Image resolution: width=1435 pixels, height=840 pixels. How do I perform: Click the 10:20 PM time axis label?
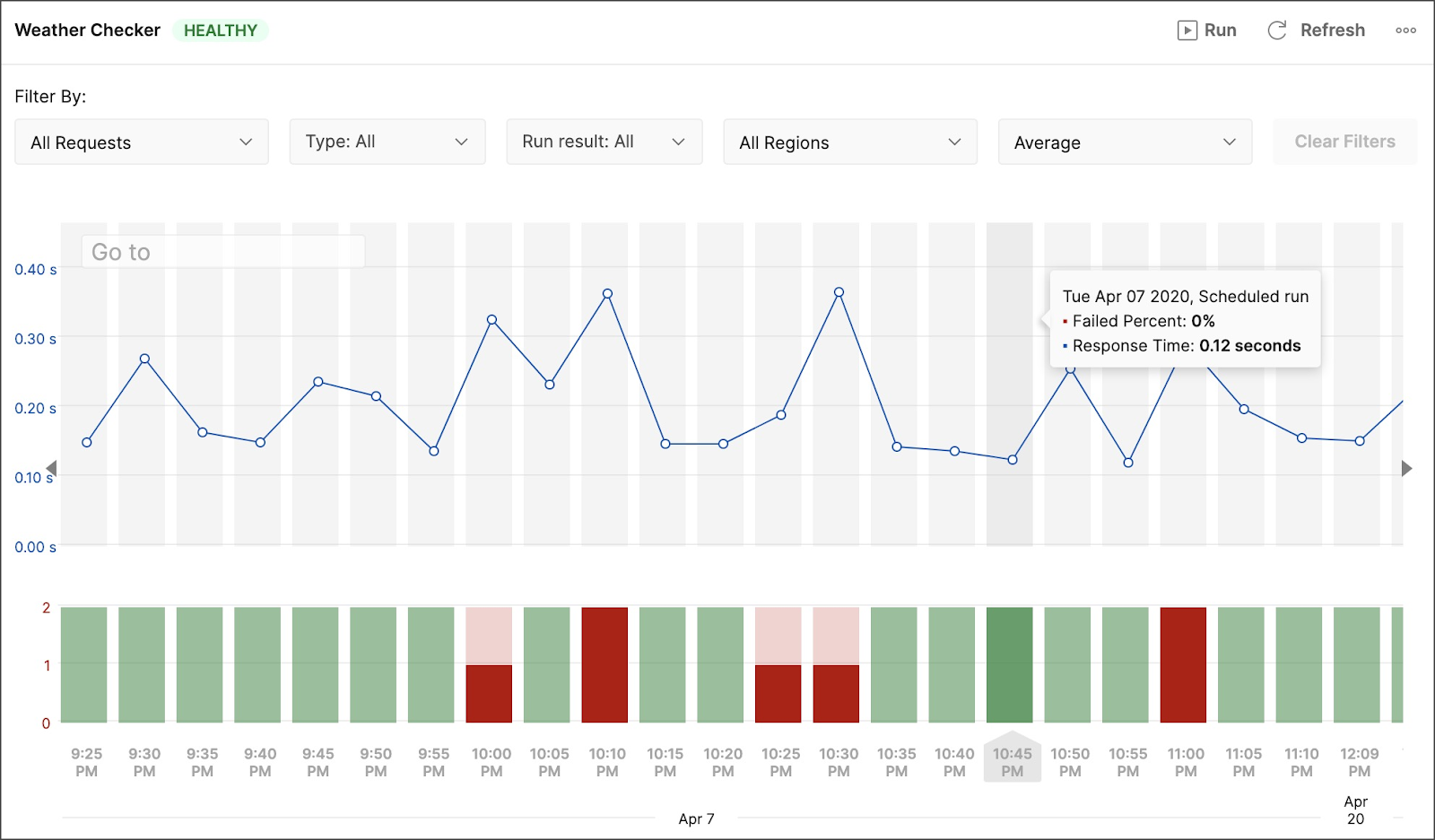tap(723, 762)
